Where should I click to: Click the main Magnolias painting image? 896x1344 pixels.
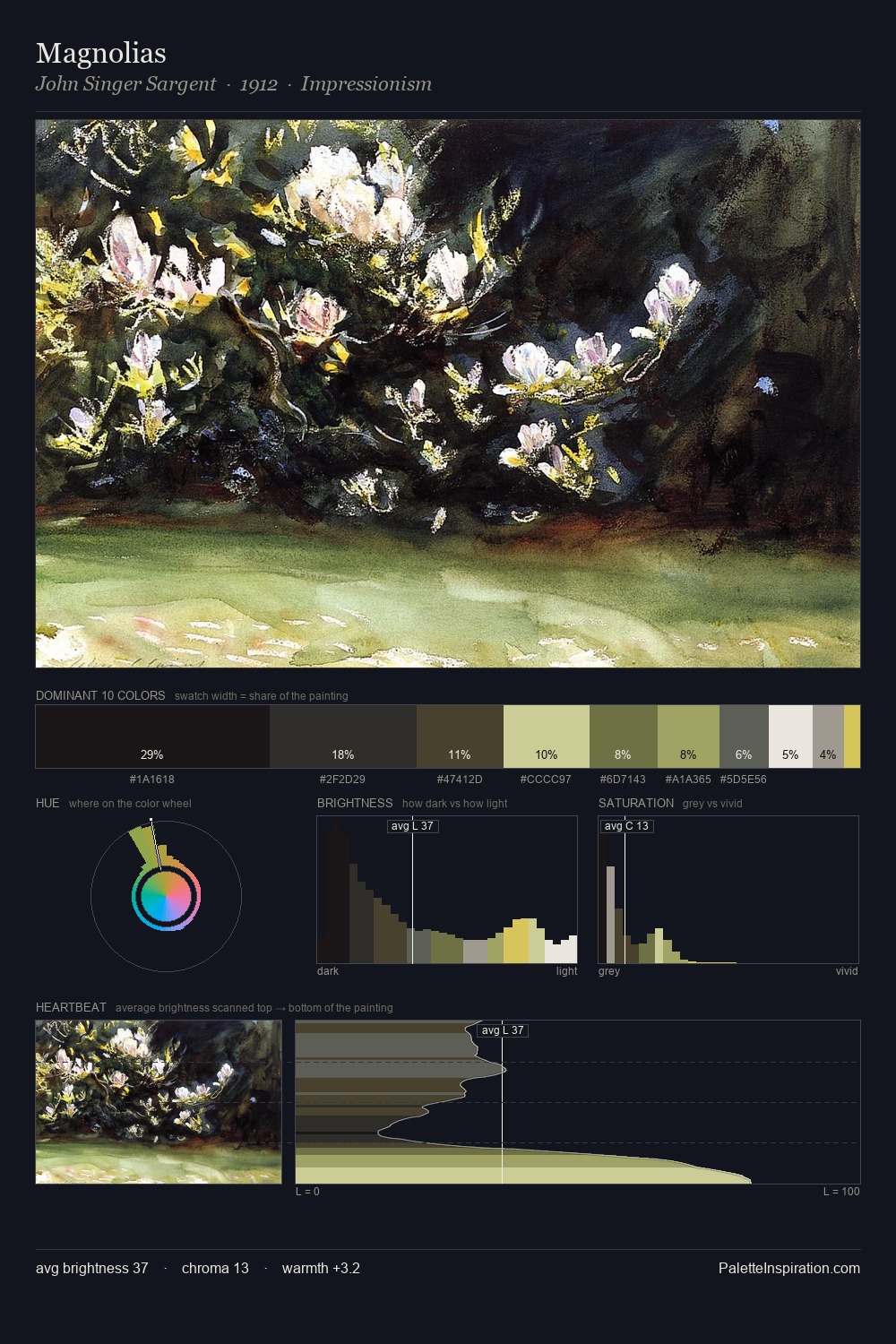[x=448, y=394]
